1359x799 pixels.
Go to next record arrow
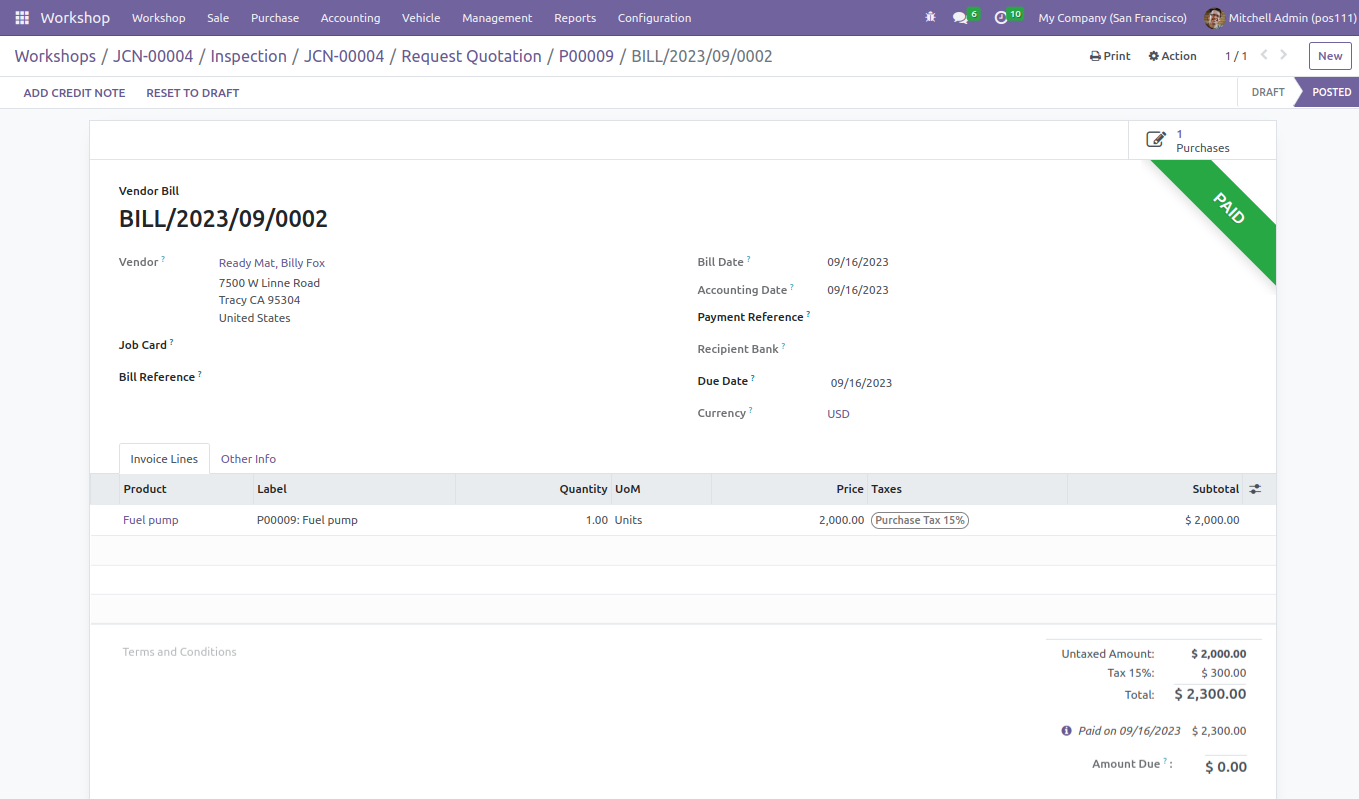[1284, 56]
